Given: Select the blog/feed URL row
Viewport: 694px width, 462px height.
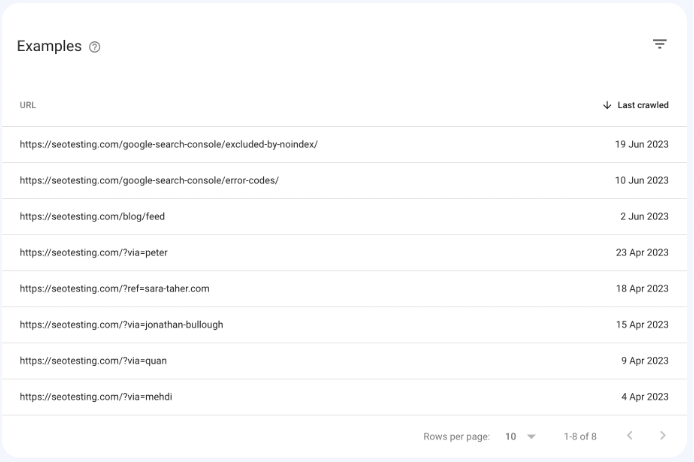Looking at the screenshot, I should pyautogui.click(x=344, y=216).
